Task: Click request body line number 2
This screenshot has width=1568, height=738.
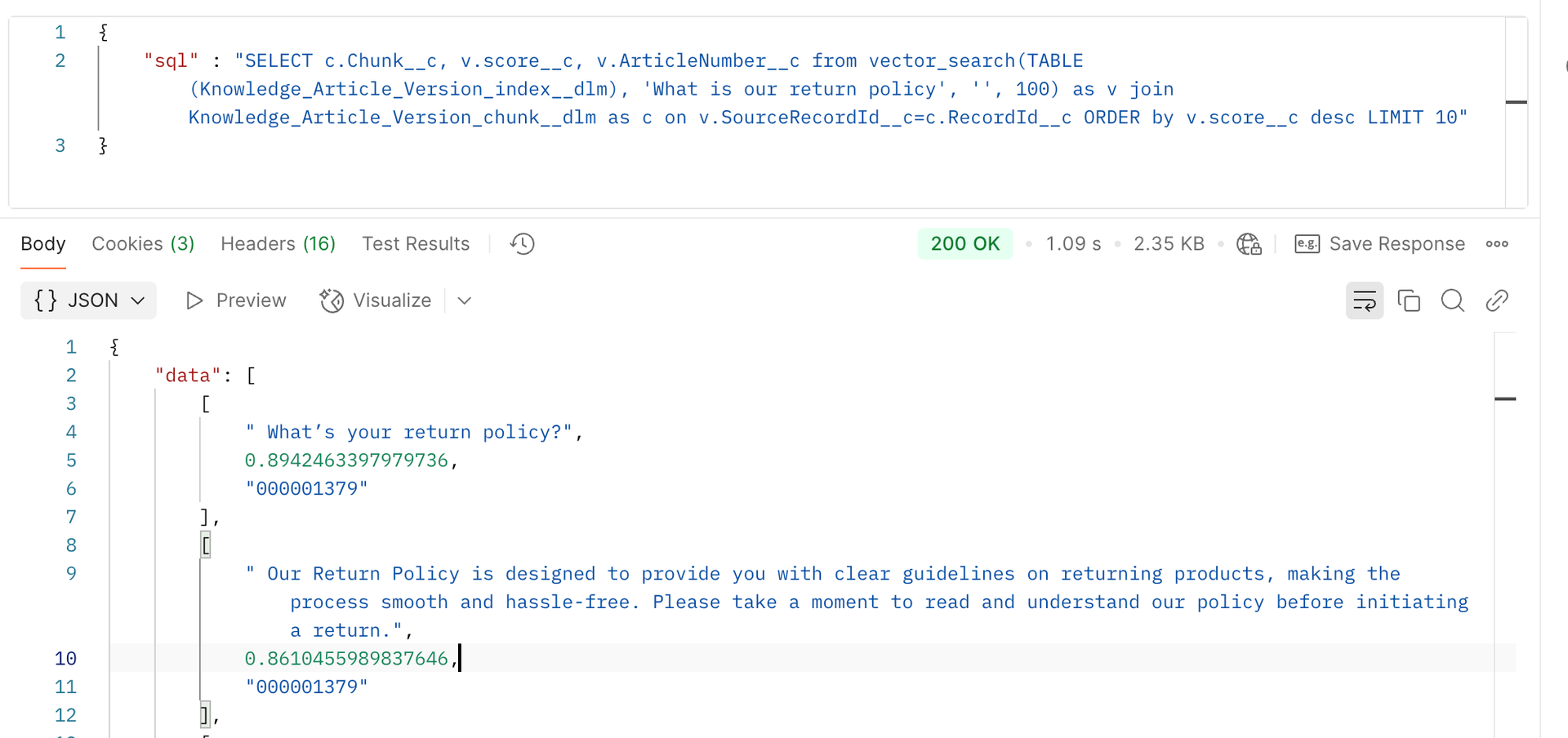Action: click(x=60, y=60)
